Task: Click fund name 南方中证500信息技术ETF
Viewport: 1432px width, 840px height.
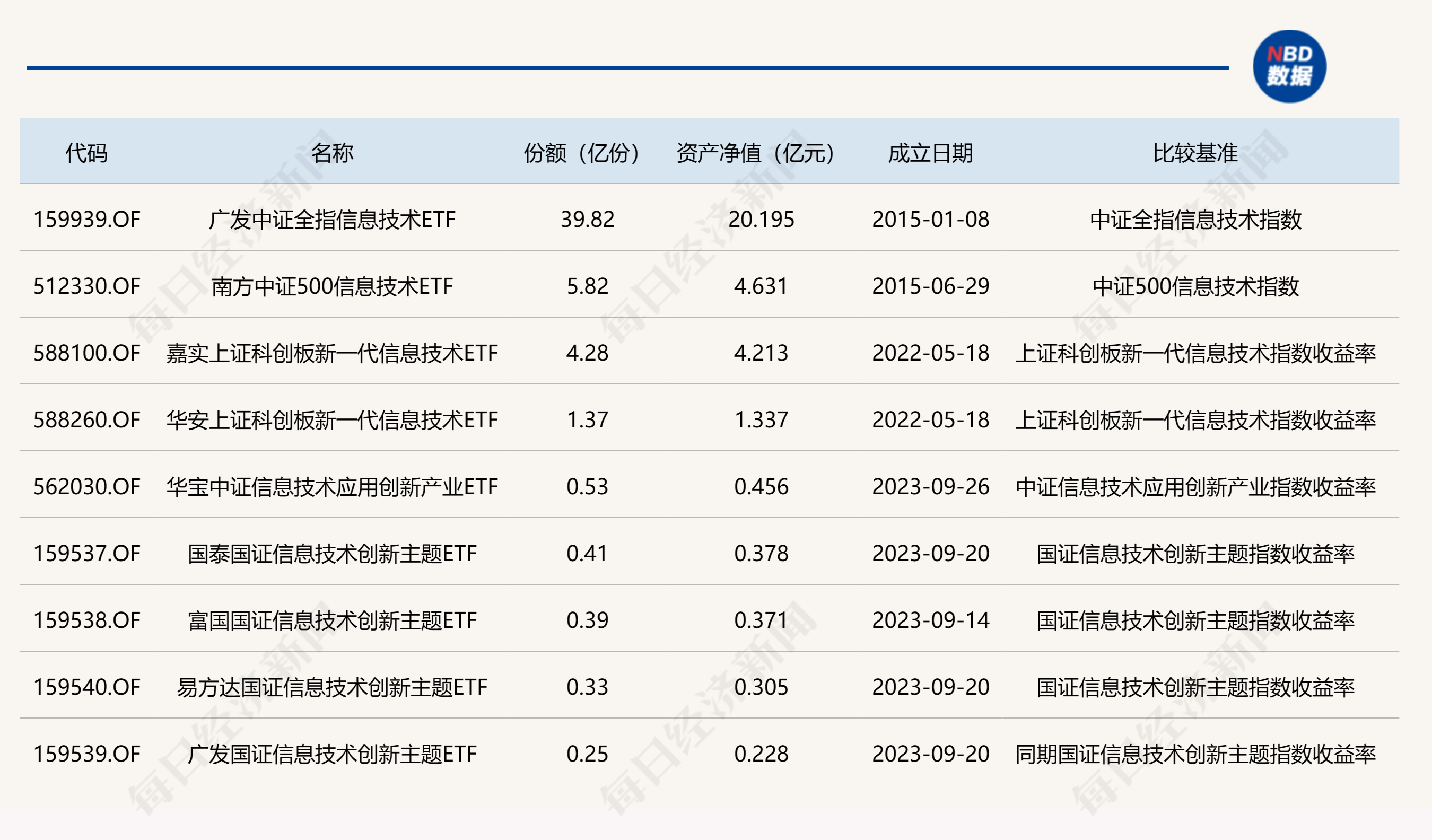Action: 333,286
